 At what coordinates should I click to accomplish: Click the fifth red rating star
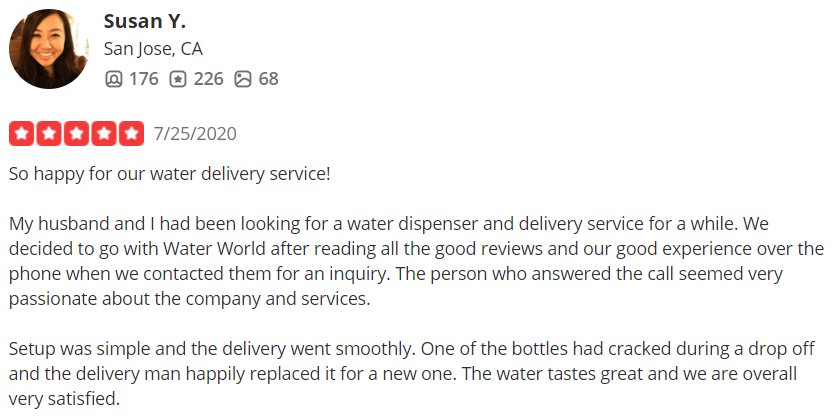tap(131, 133)
